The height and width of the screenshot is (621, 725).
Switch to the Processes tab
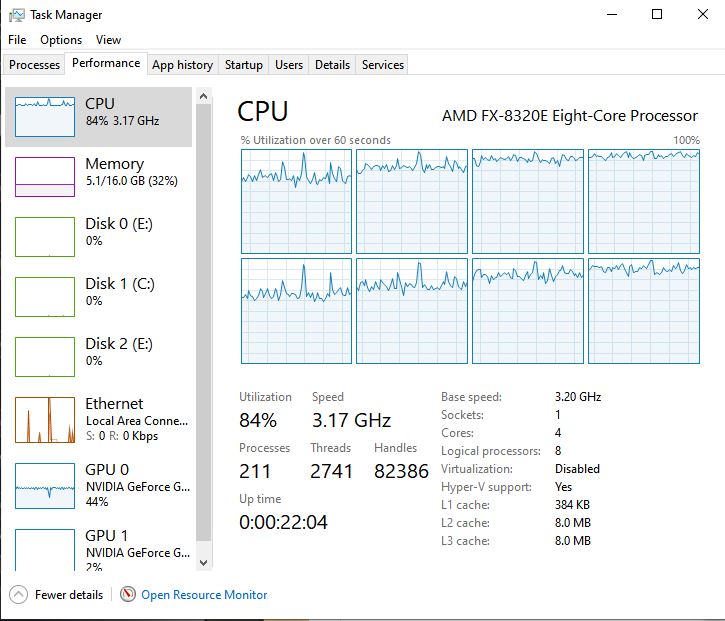[x=34, y=65]
